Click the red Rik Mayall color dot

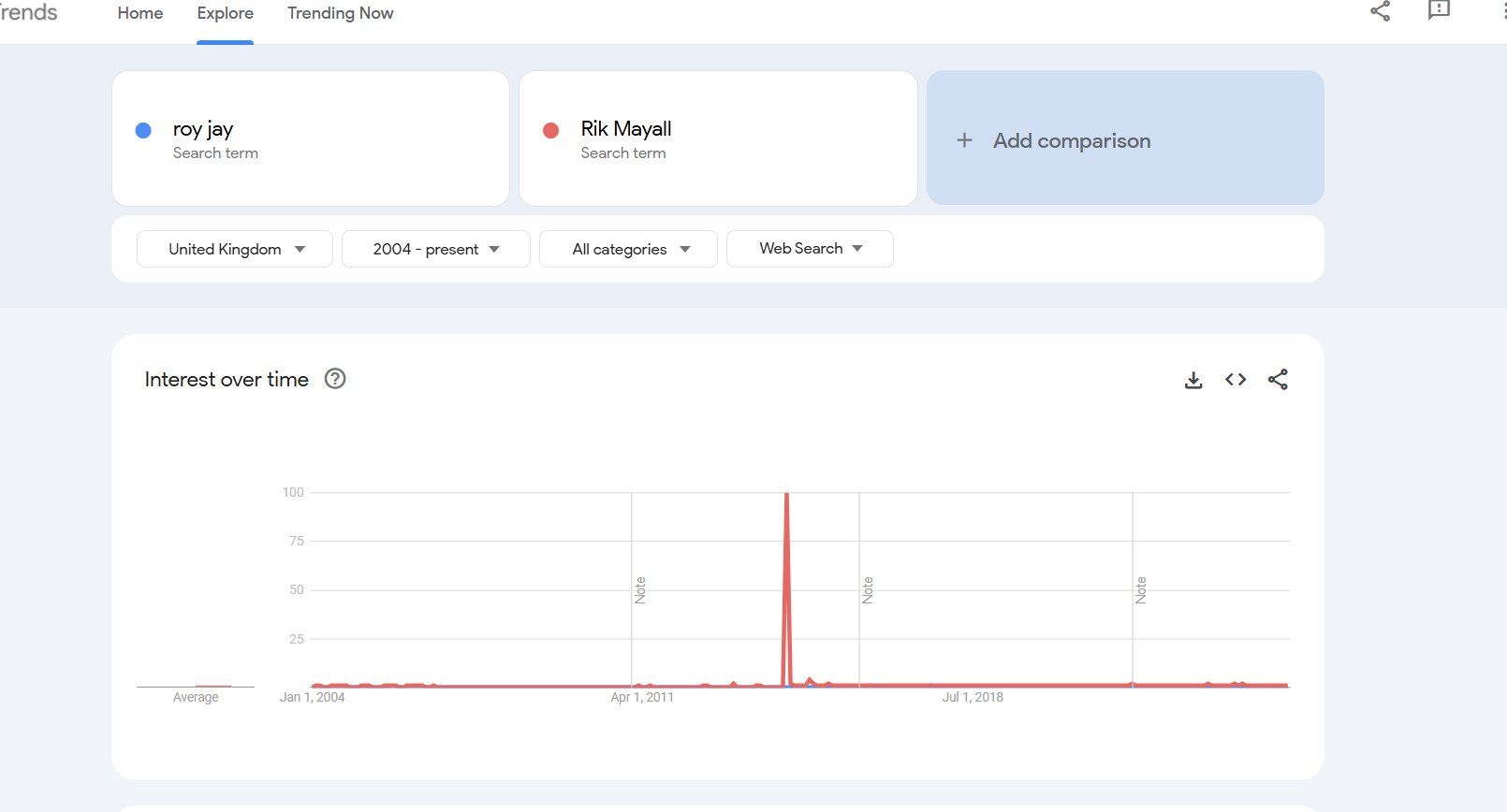pyautogui.click(x=551, y=130)
